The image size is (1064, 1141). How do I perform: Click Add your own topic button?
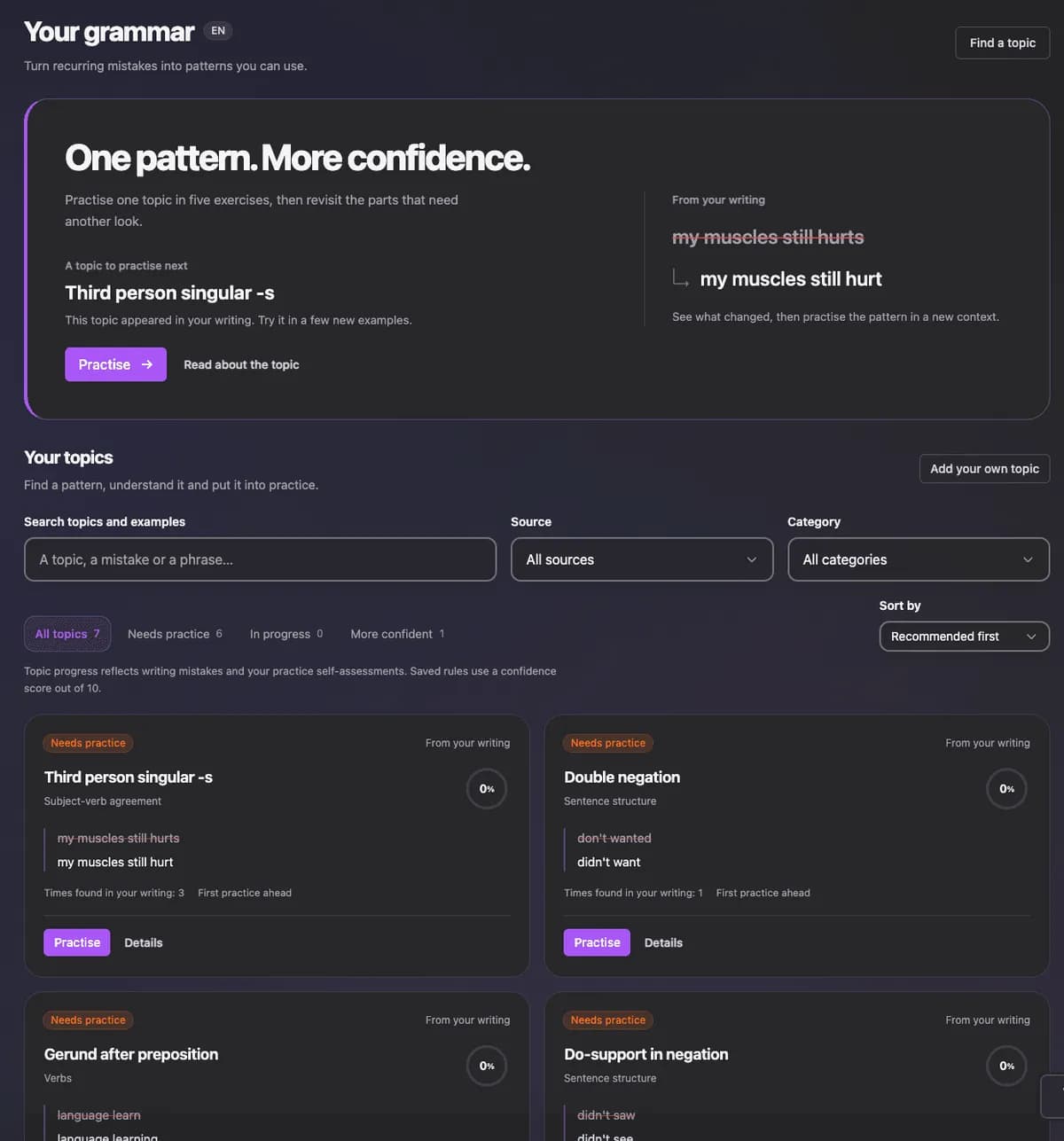tap(984, 469)
